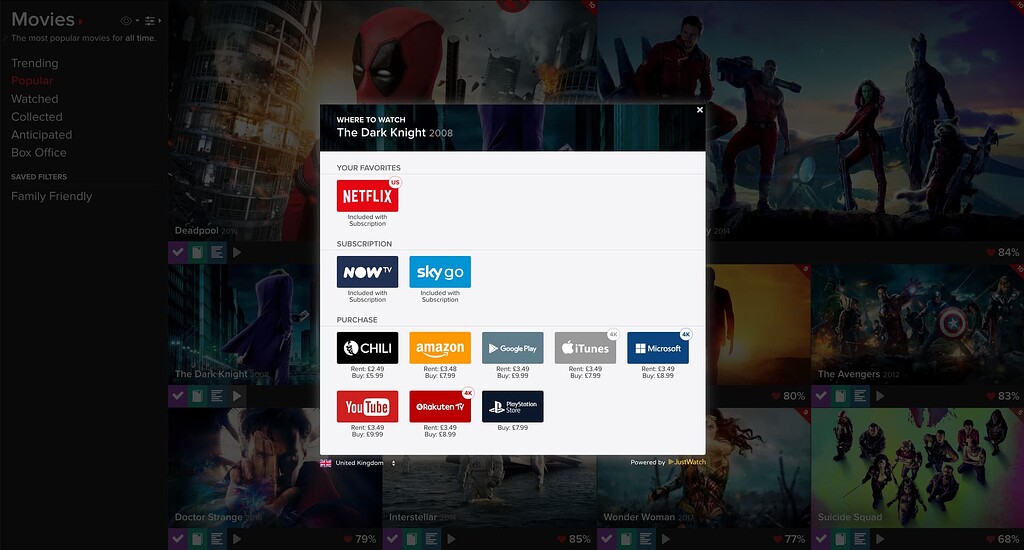Toggle the watched checkmark under Doctor Strange
Image resolution: width=1024 pixels, height=550 pixels.
tap(178, 539)
